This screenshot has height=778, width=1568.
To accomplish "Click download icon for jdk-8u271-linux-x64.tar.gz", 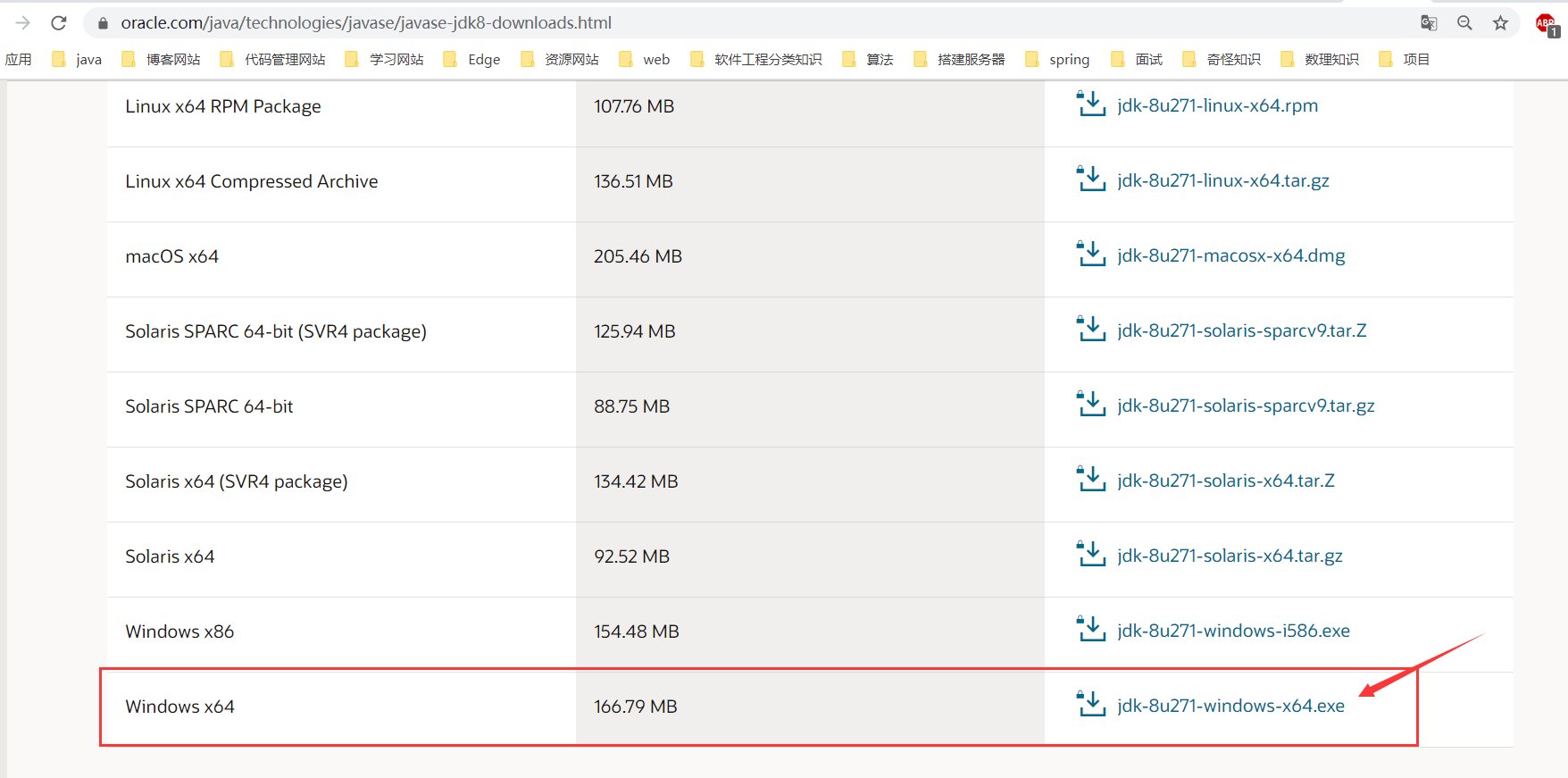I will click(1091, 179).
